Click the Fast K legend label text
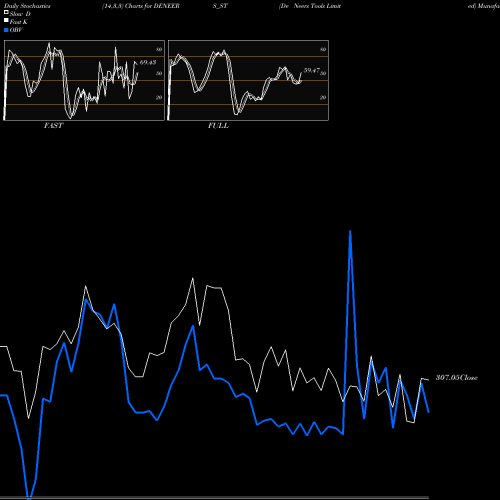Viewport: 500px width, 500px height. point(19,22)
